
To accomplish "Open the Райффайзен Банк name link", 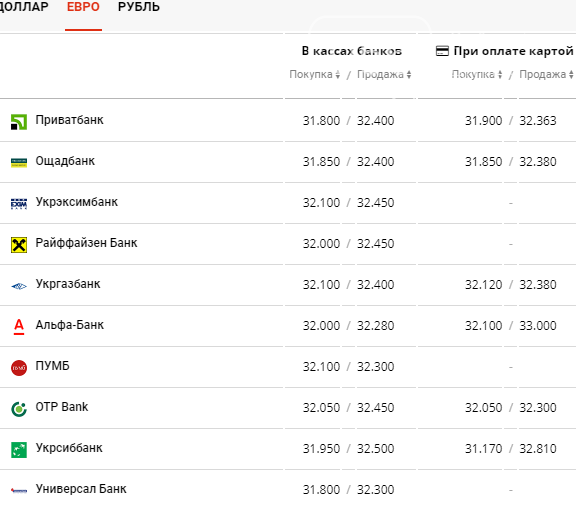I will coord(86,243).
